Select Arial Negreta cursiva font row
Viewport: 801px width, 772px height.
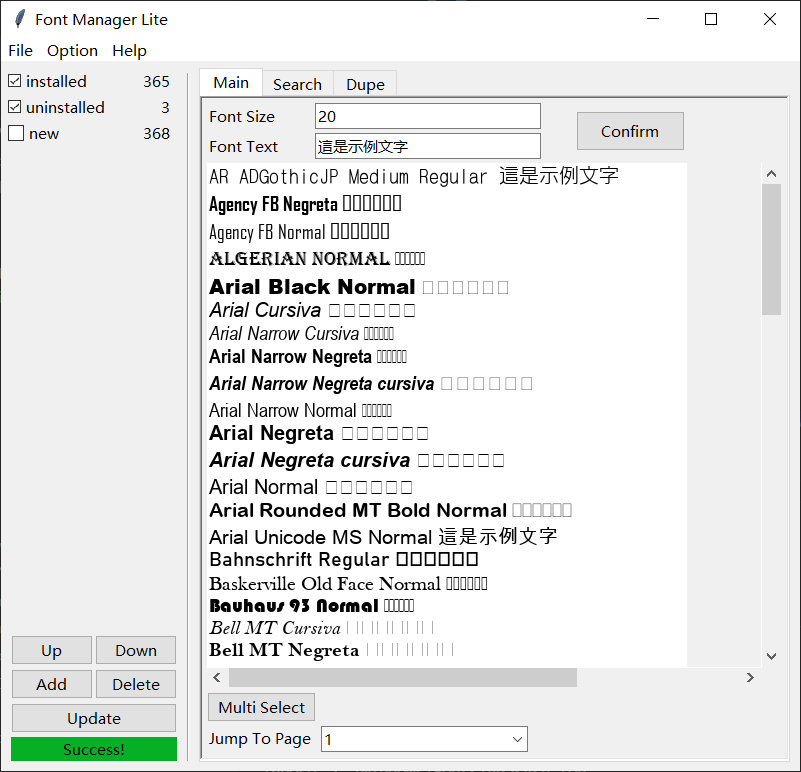(357, 460)
